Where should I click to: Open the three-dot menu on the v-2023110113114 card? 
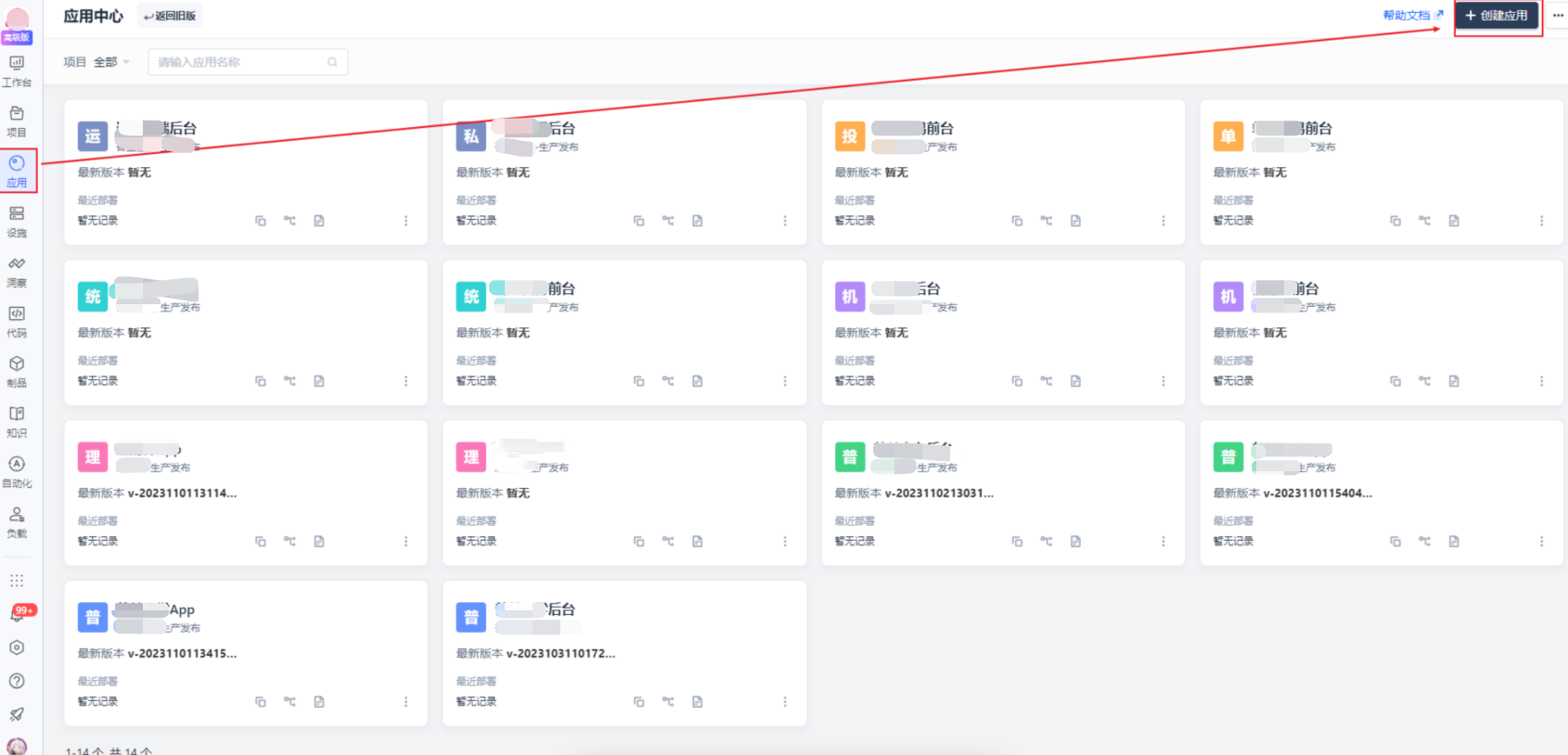click(405, 542)
